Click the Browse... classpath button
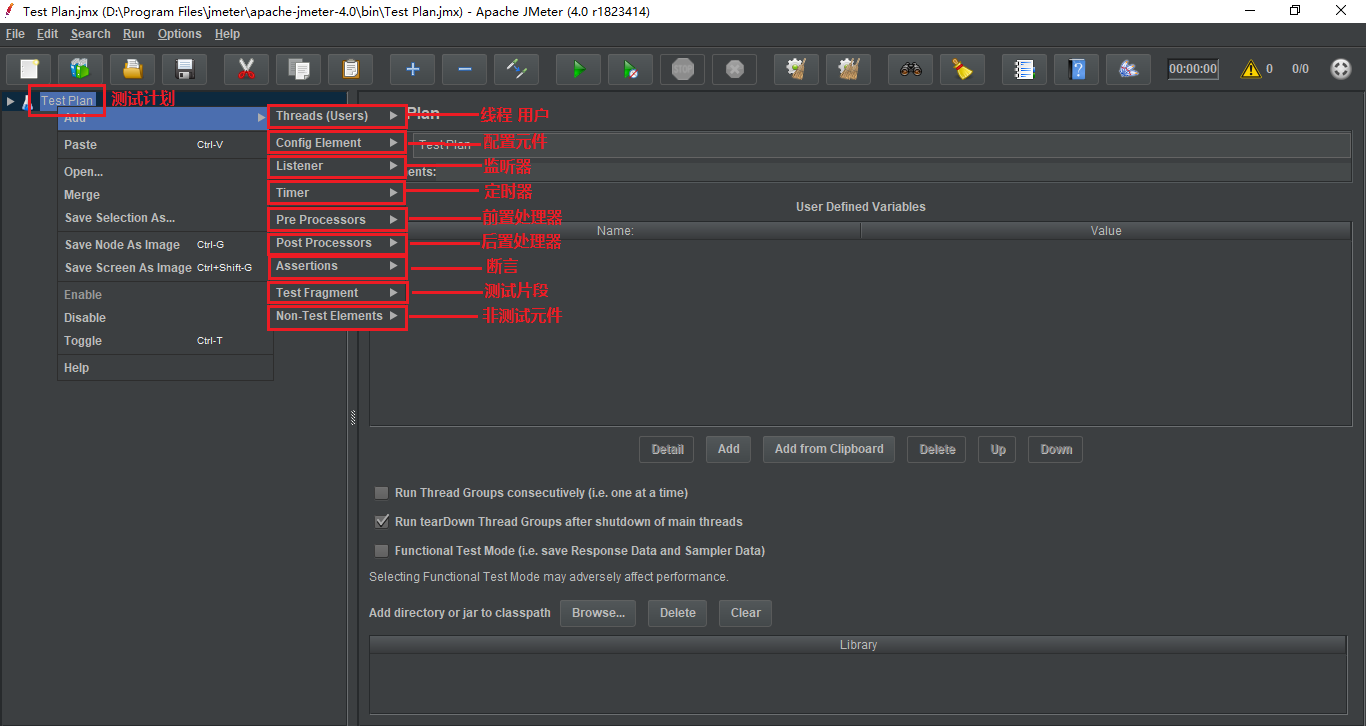Screen dimensions: 1366x726 (x=598, y=613)
